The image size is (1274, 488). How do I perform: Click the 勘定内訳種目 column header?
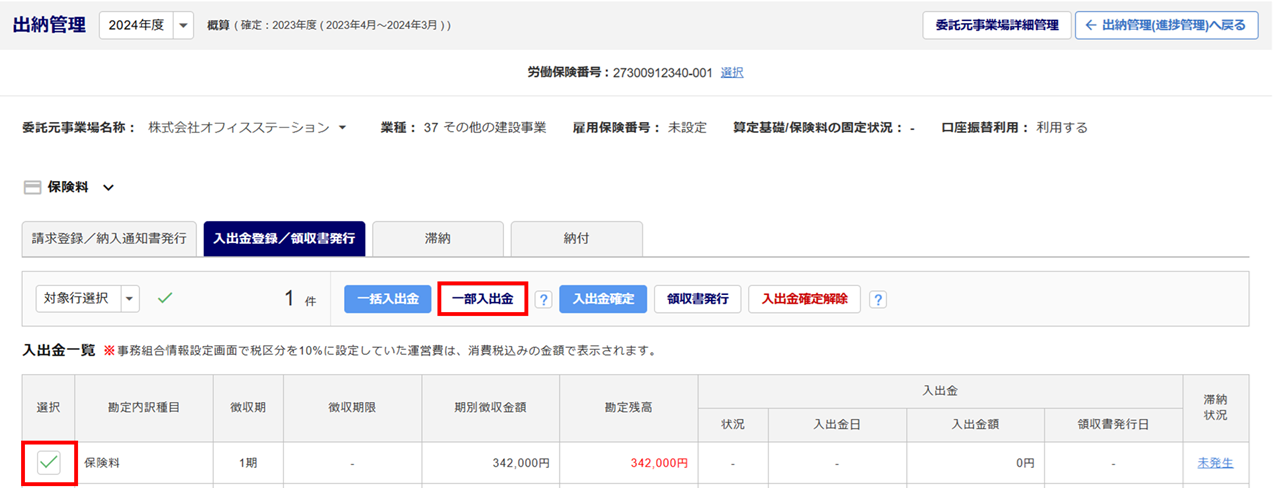coord(144,408)
